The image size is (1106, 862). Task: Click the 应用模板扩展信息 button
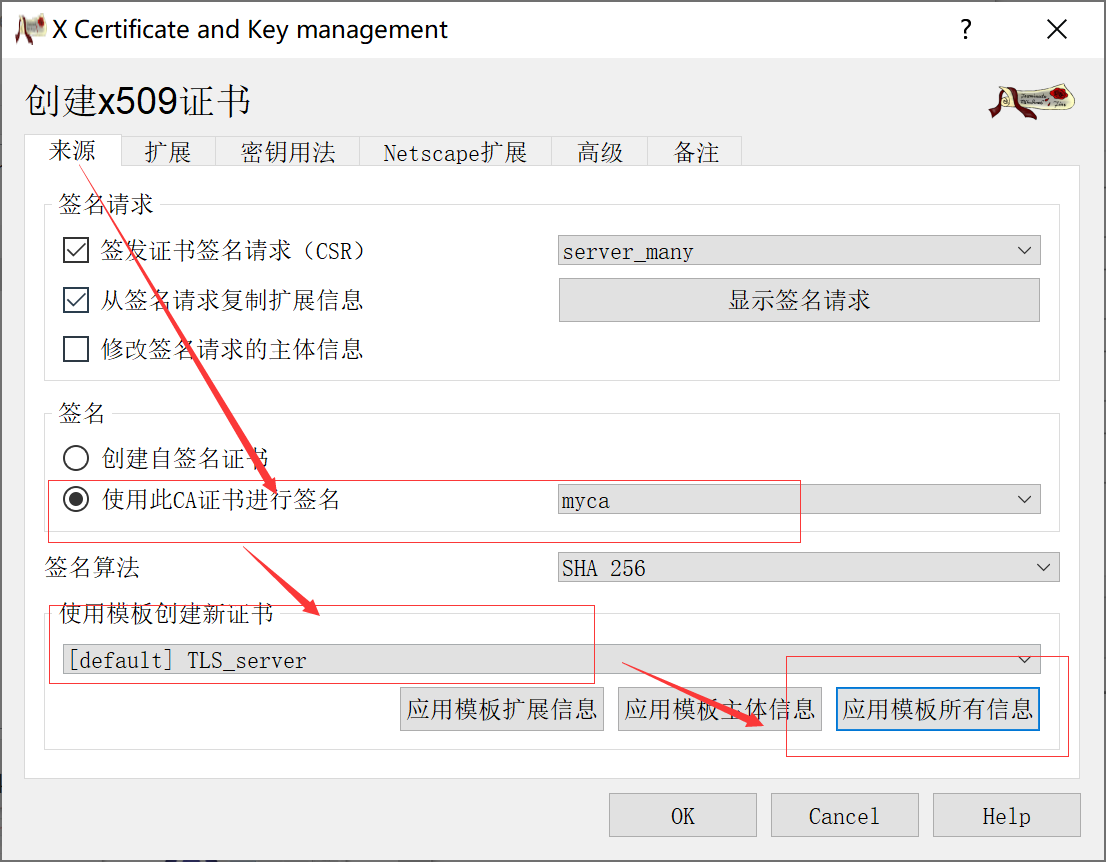(x=502, y=709)
